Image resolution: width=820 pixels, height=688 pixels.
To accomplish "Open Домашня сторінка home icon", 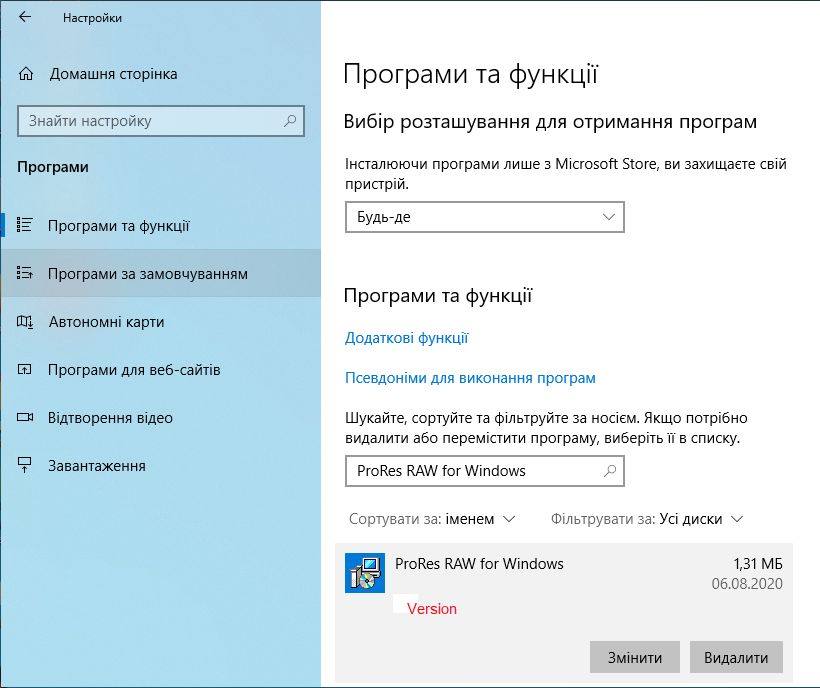I will (26, 74).
